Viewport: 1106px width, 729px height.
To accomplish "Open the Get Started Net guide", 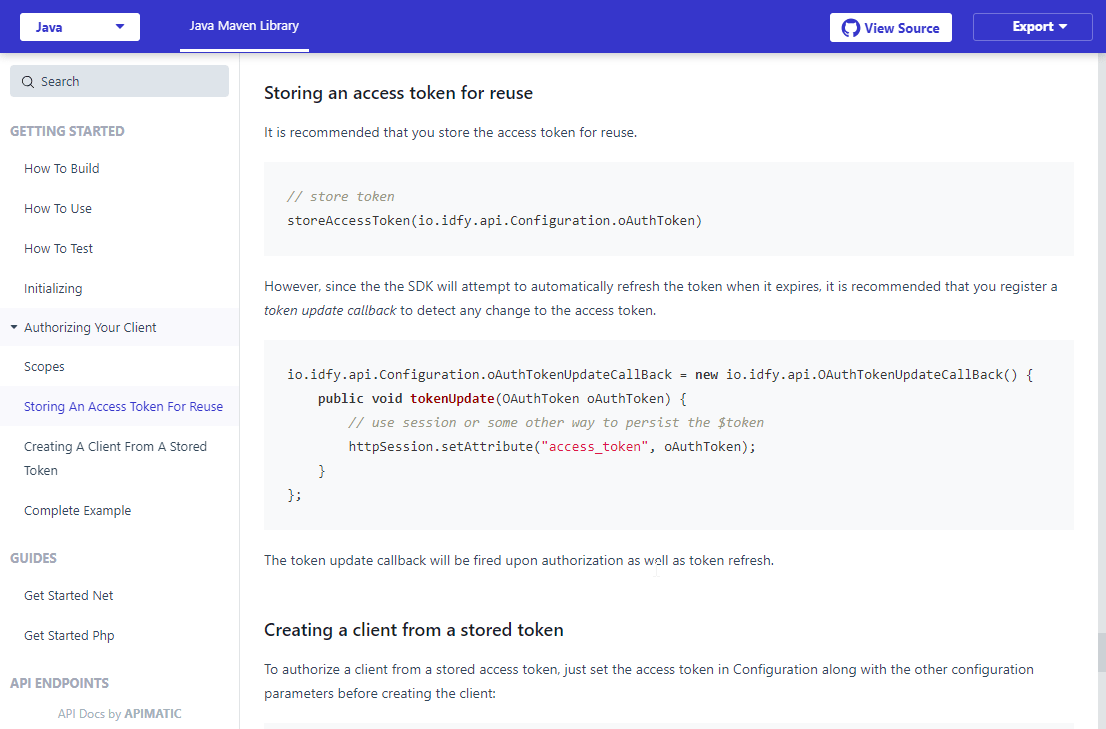I will point(68,595).
